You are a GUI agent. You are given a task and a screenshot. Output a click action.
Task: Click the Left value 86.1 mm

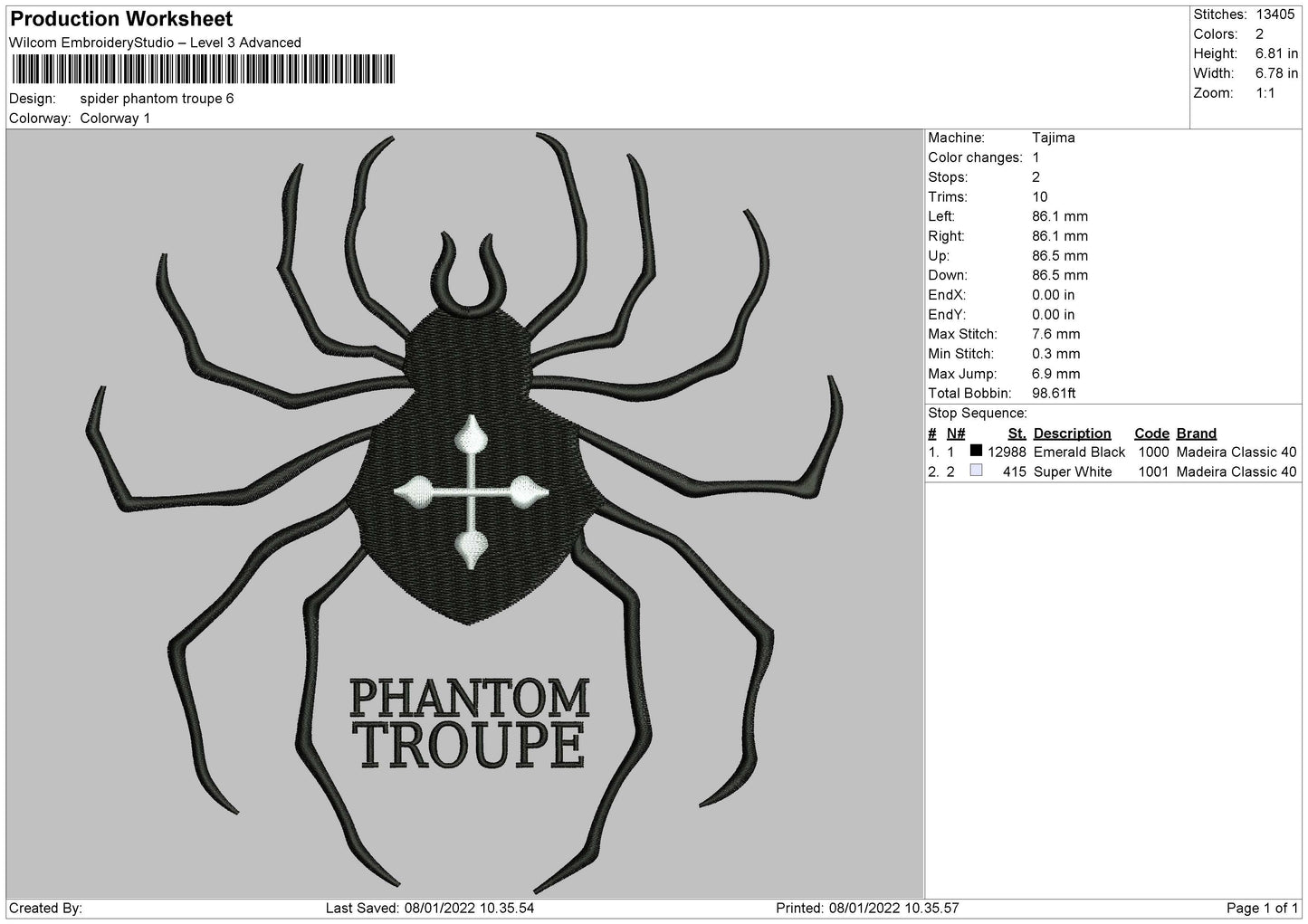1060,216
